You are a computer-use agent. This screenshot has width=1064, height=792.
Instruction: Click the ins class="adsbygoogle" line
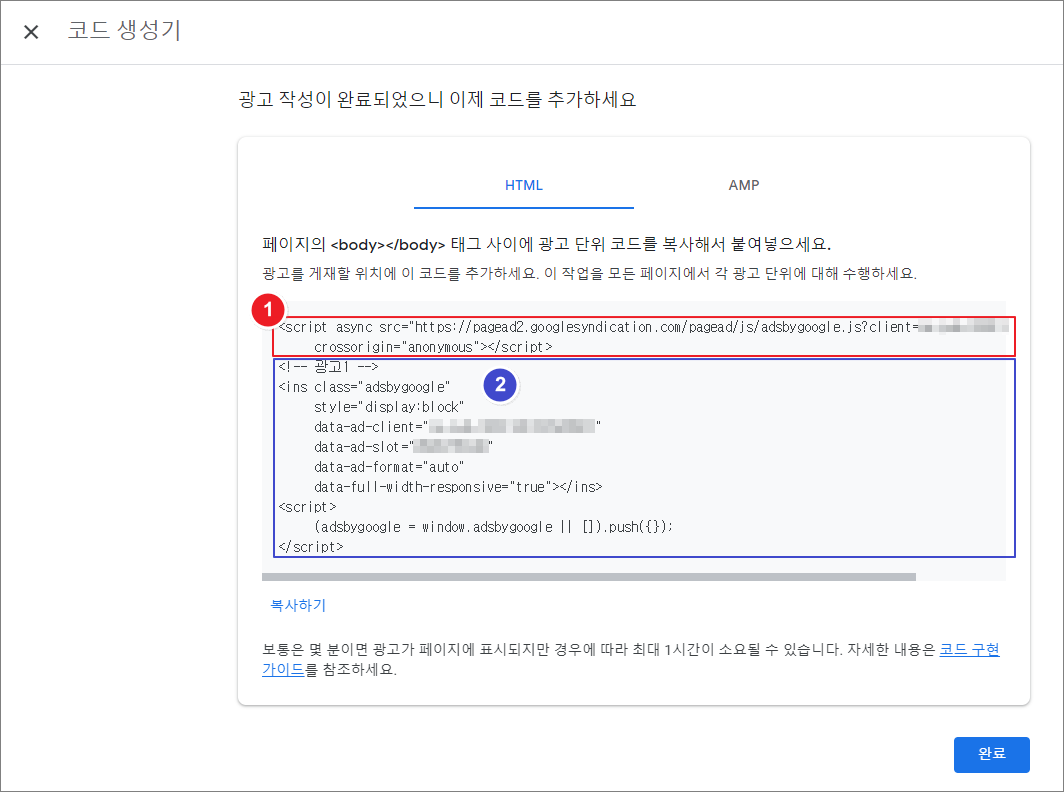pos(364,387)
